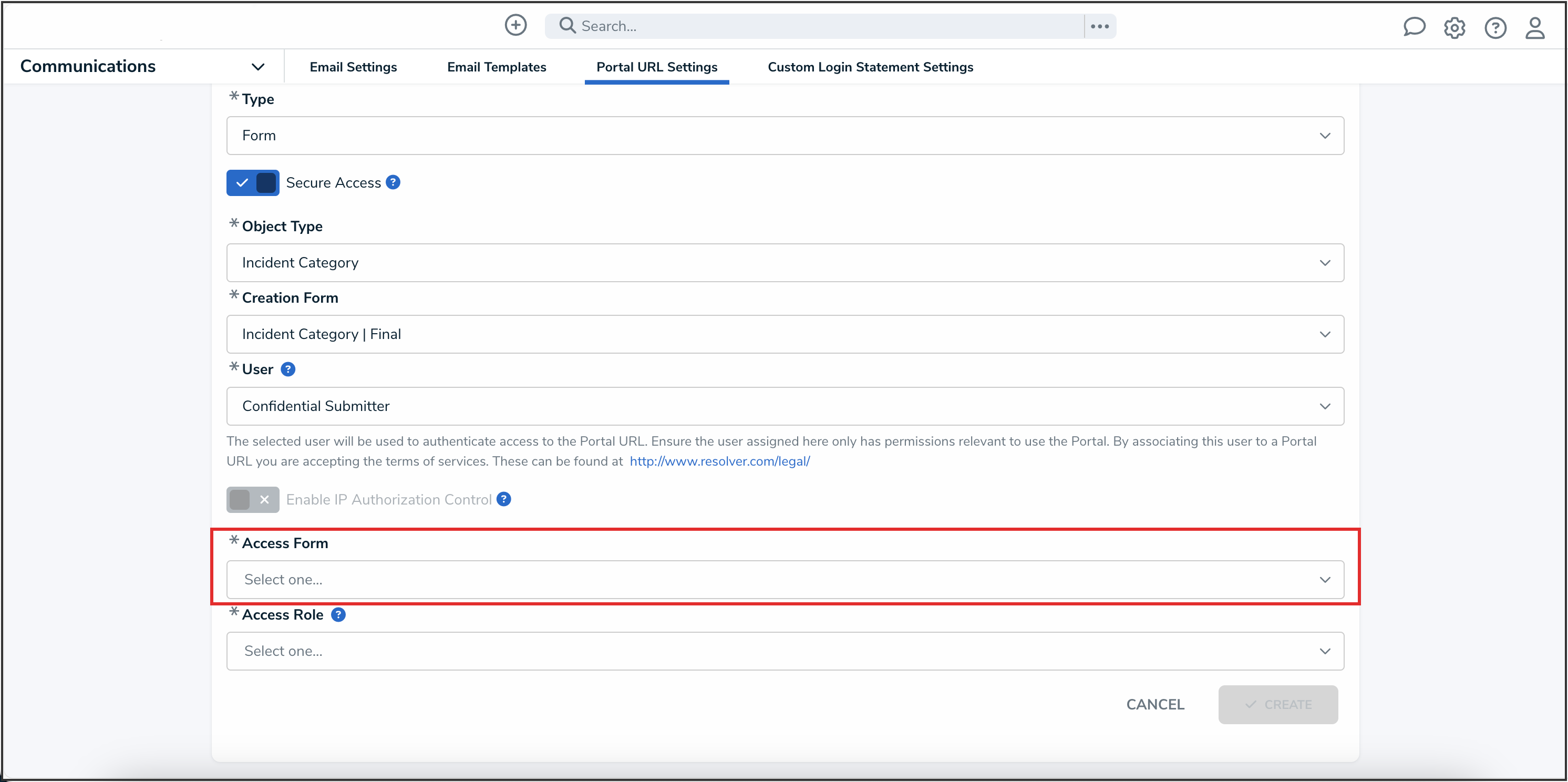Show the Secure Access help tooltip
1568x782 pixels.
pyautogui.click(x=393, y=182)
